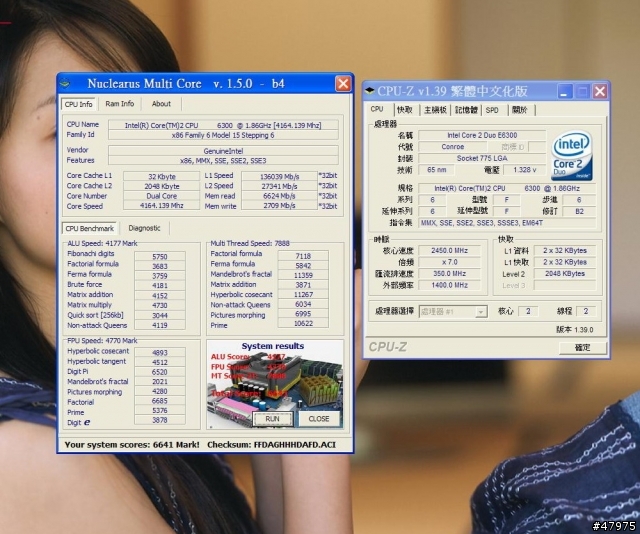
Task: Open the 主機板 tab in CPU-Z
Action: pos(435,110)
